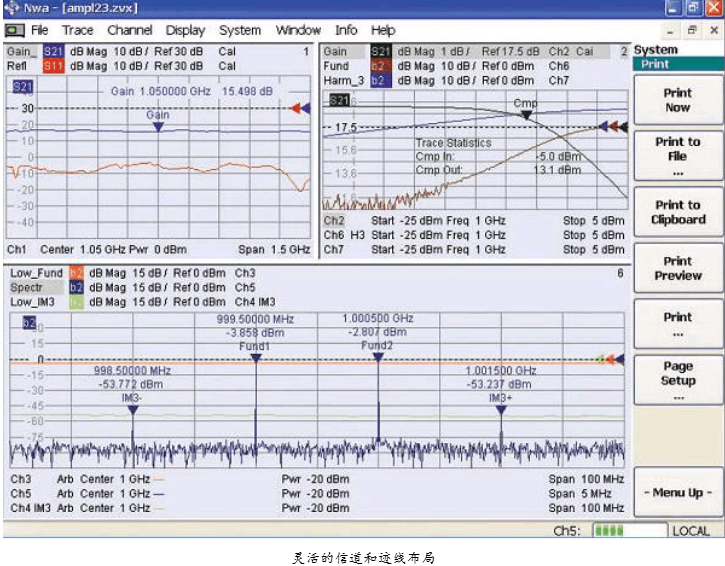
Task: Open the Page Setup dialog softkey
Action: pos(677,380)
